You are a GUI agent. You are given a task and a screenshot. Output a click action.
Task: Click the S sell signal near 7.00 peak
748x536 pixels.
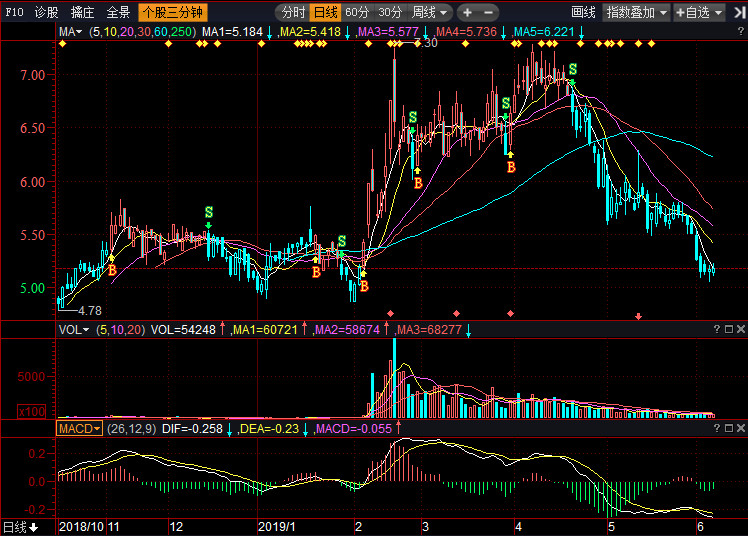coord(572,70)
